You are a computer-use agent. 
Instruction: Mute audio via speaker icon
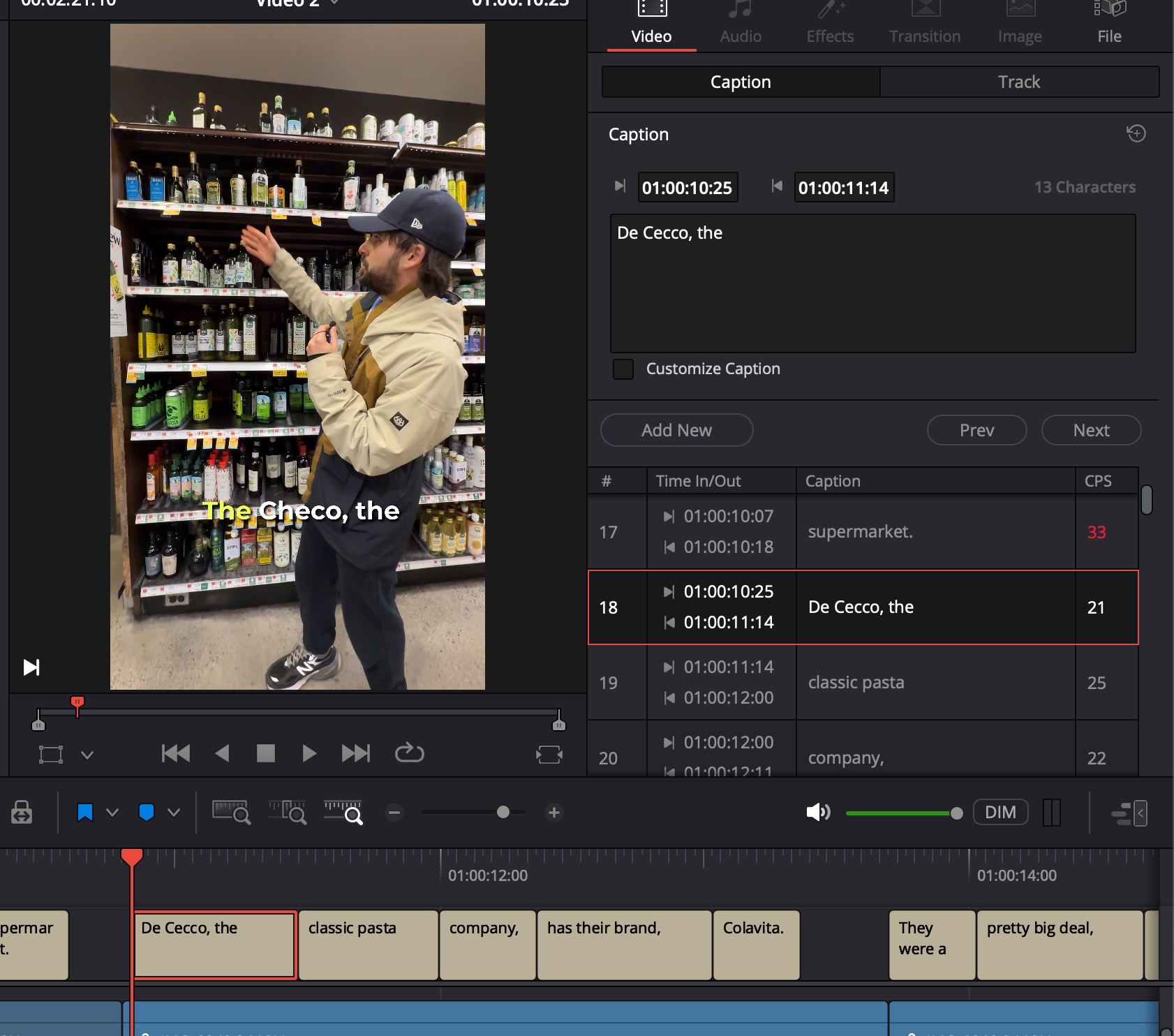818,812
